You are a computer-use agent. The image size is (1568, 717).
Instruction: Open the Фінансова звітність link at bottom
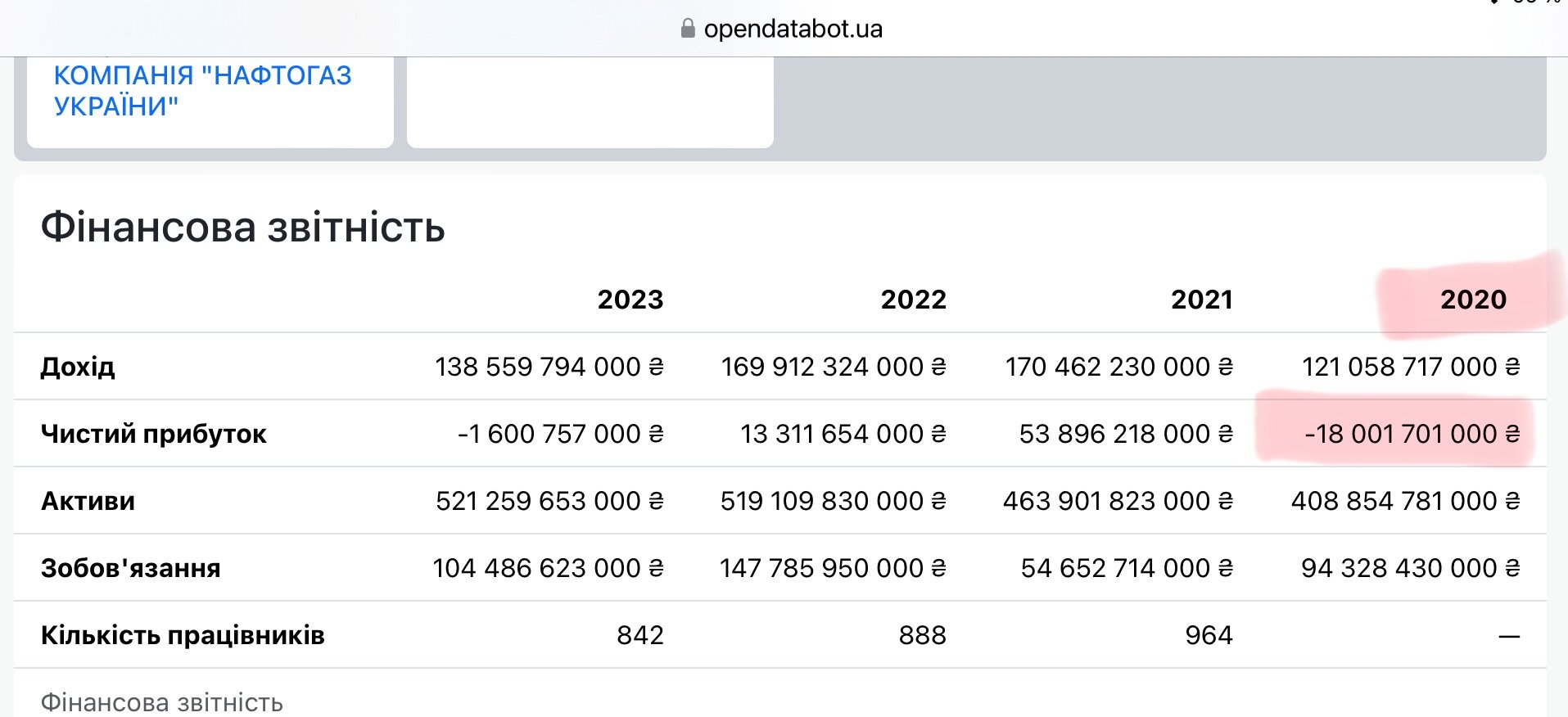tap(162, 702)
